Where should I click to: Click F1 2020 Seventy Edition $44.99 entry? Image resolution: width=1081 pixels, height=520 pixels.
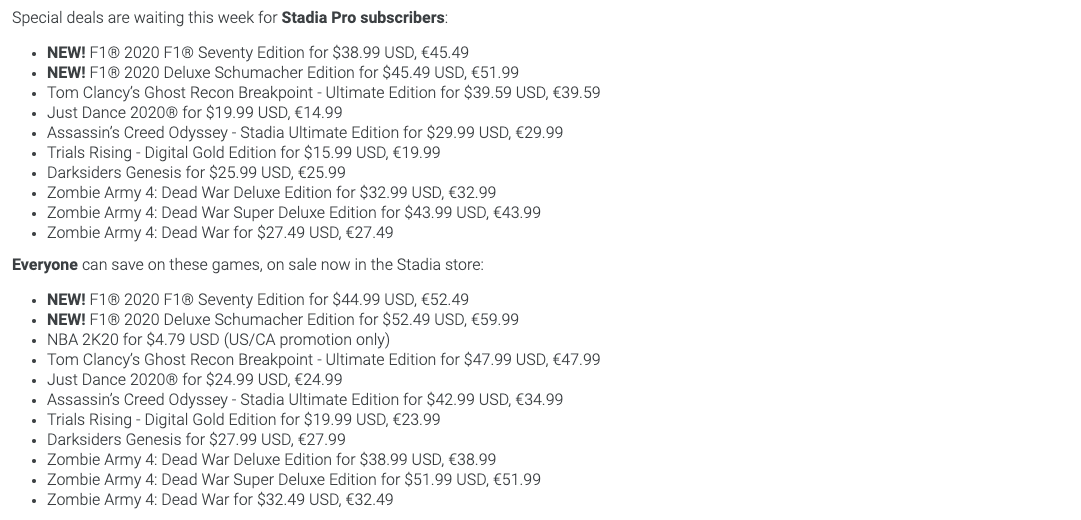coord(258,299)
